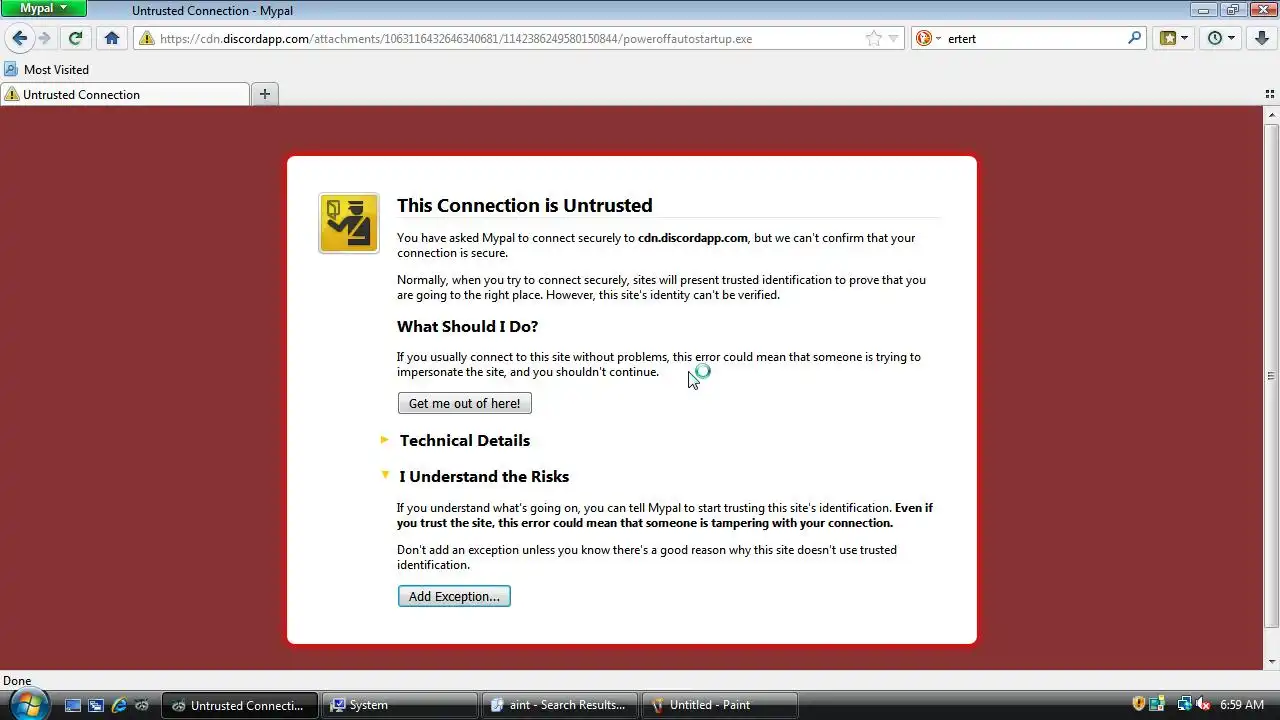Click the bold cdn.discordapp.com text
The height and width of the screenshot is (720, 1280).
[x=693, y=238]
